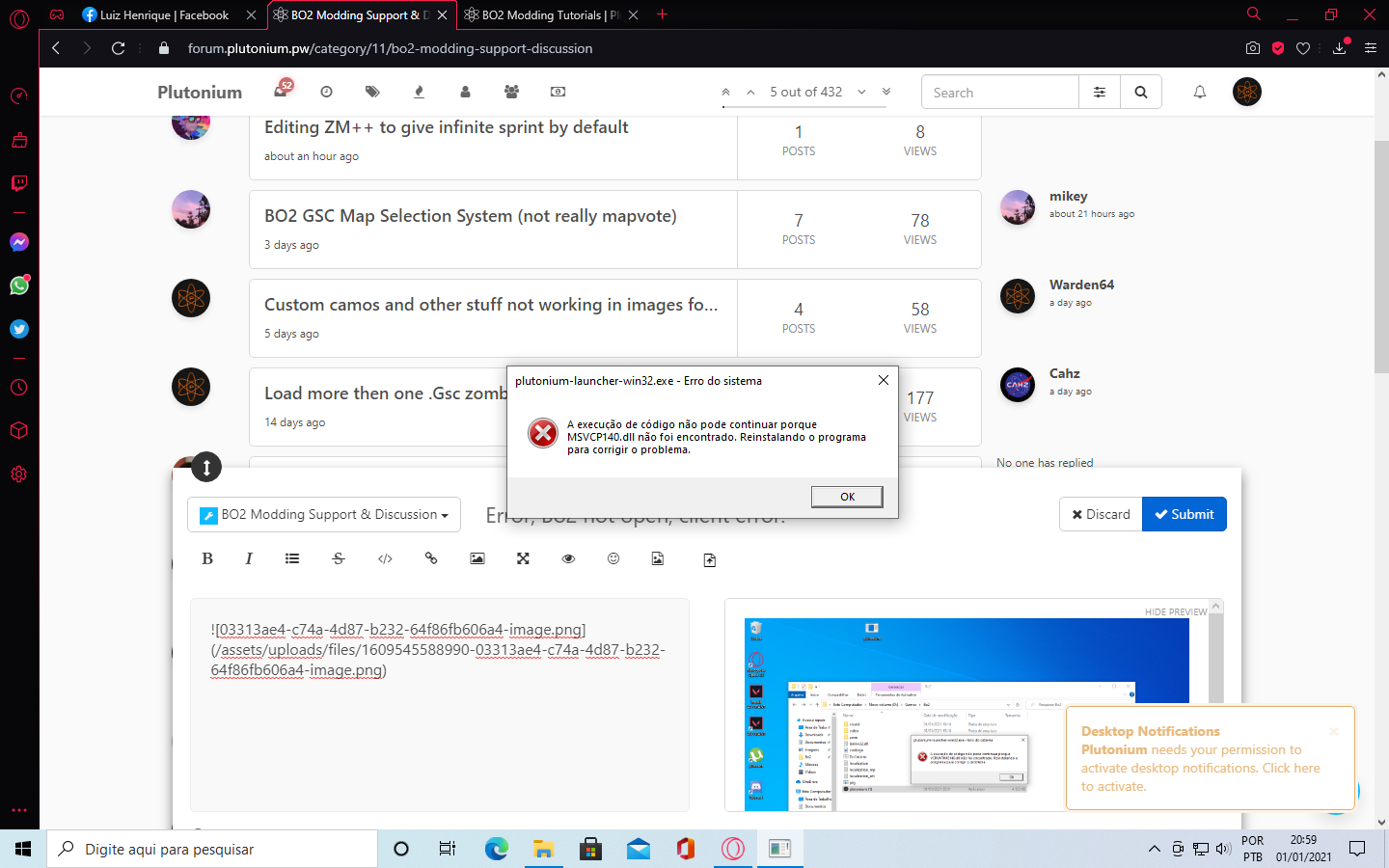The width and height of the screenshot is (1389, 868).
Task: Open popular topics fire icon
Action: [419, 92]
